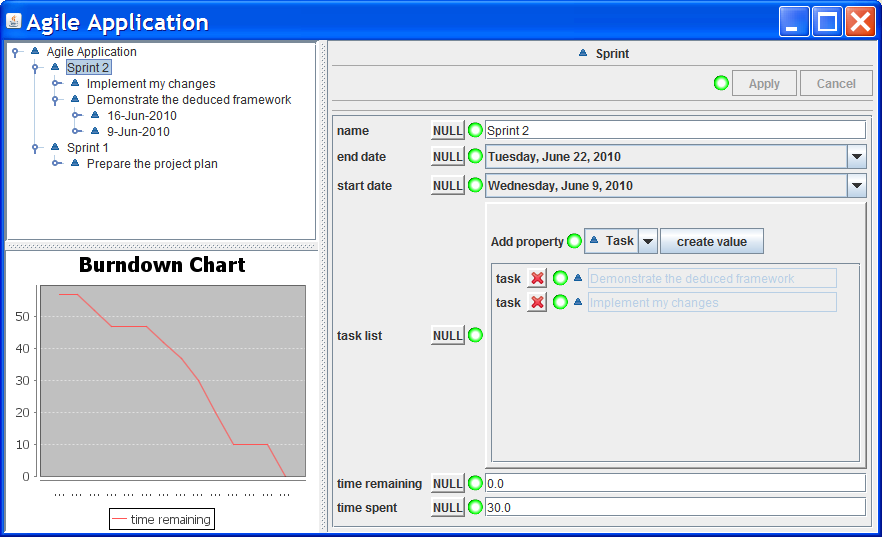The image size is (882, 537).
Task: Click the triangle icon beside Implement my changes
Action: pos(75,83)
